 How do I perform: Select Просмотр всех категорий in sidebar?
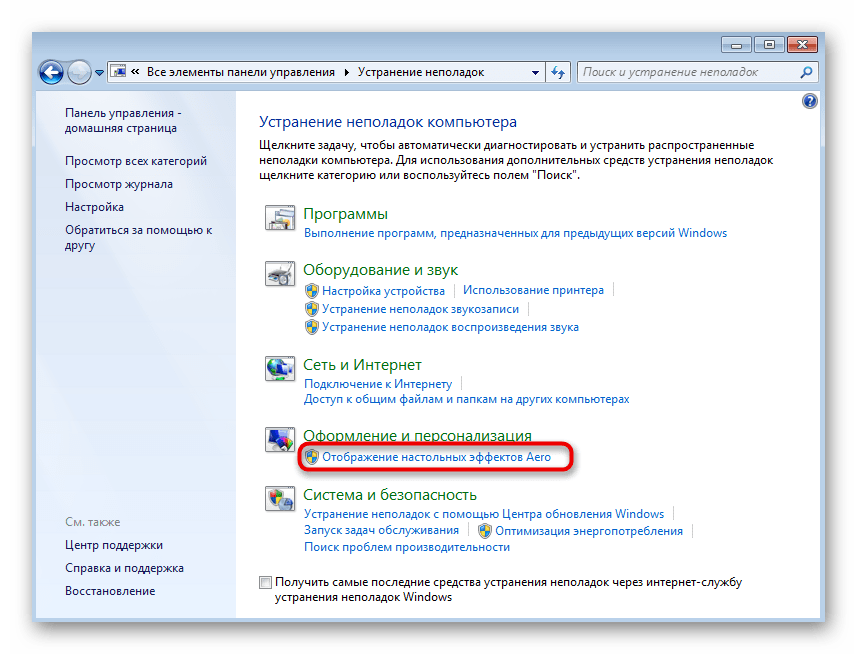pyautogui.click(x=136, y=161)
